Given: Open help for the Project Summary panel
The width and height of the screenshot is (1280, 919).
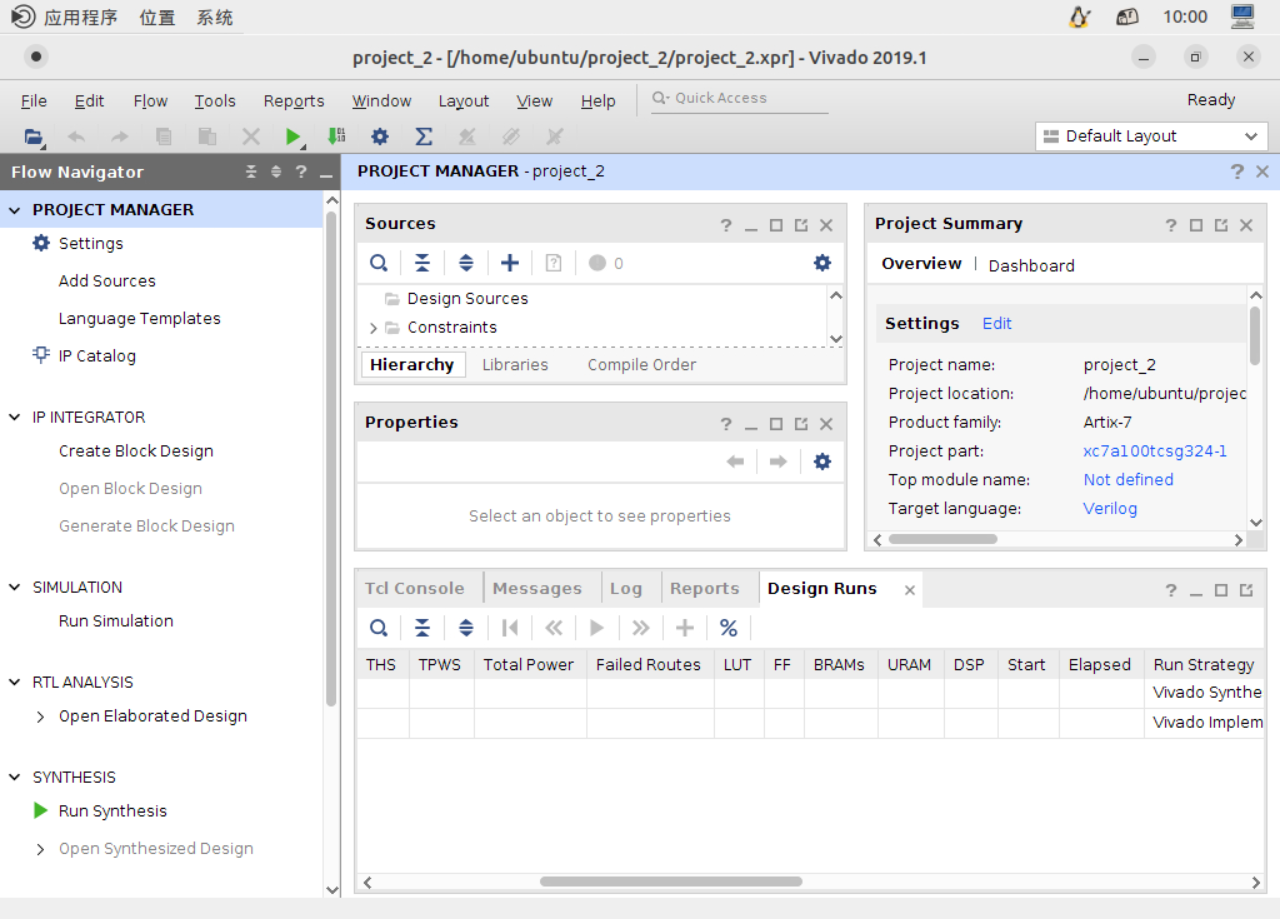Looking at the screenshot, I should [x=1171, y=225].
